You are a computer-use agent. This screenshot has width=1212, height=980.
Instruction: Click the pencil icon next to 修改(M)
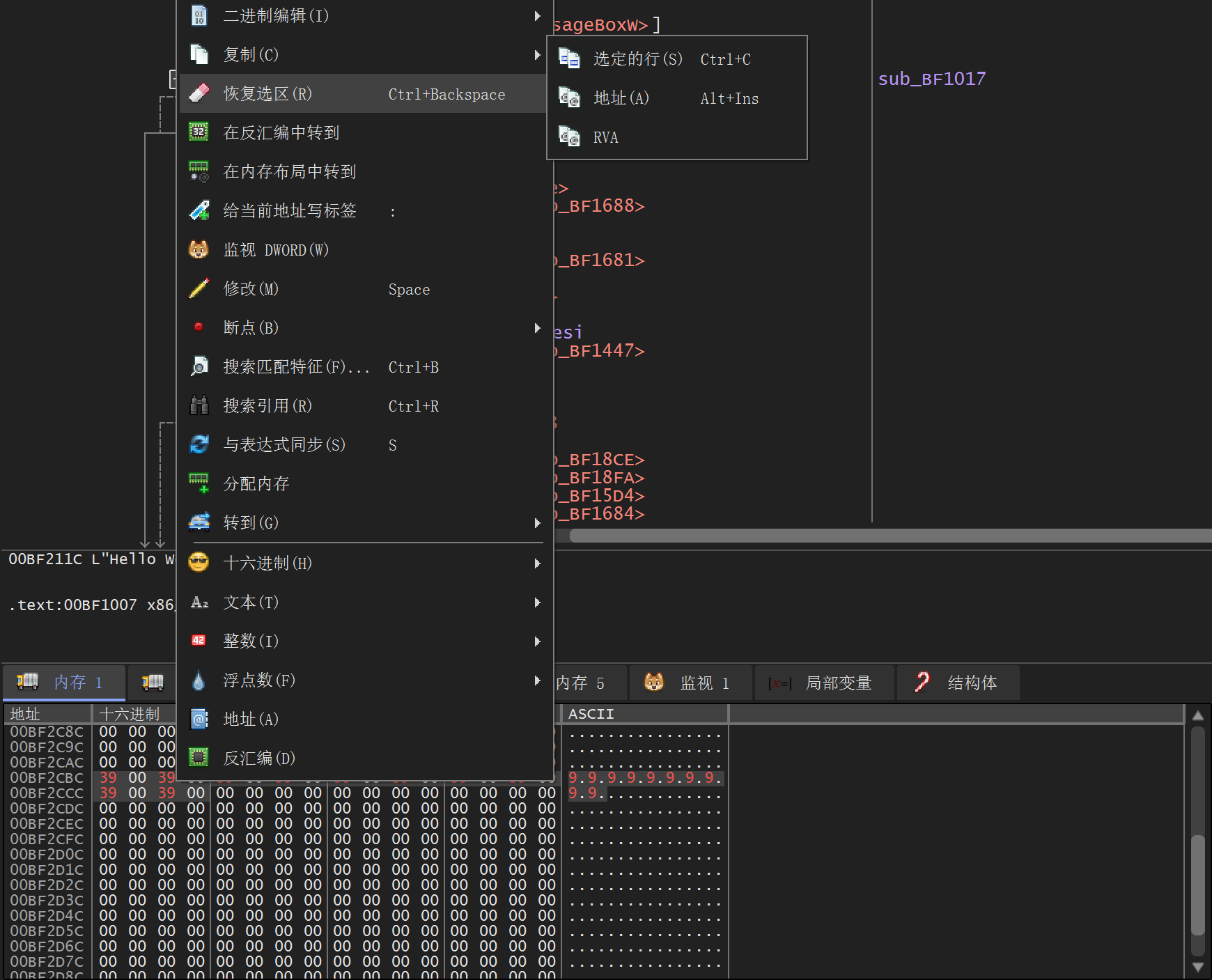pos(199,288)
